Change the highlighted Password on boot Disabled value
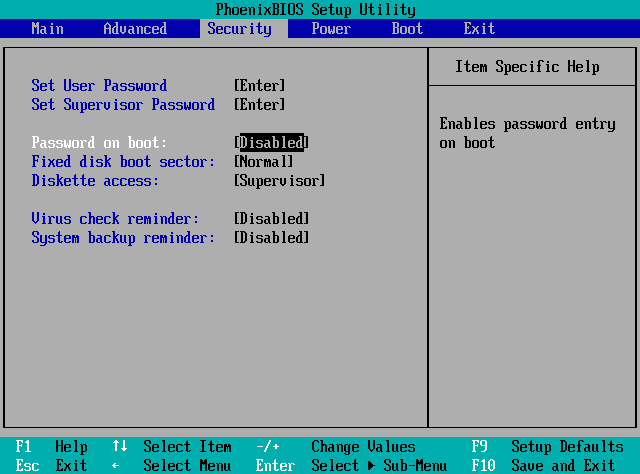The width and height of the screenshot is (640, 474). [x=271, y=143]
